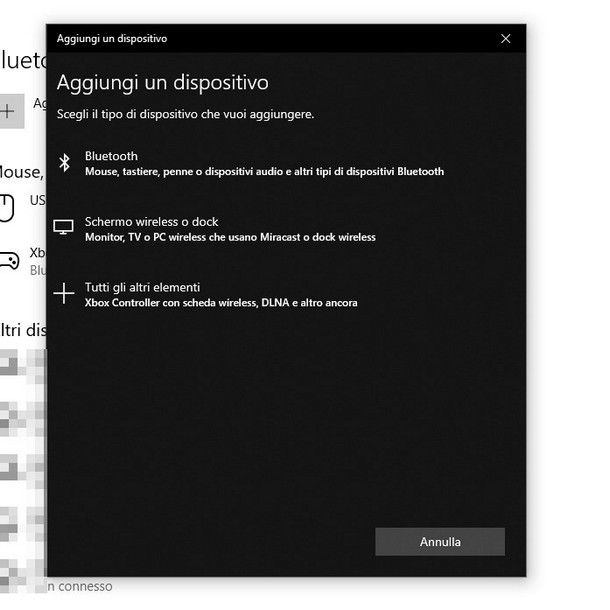Select the Bluetooth symbol icon
The height and width of the screenshot is (610, 610).
coord(65,163)
